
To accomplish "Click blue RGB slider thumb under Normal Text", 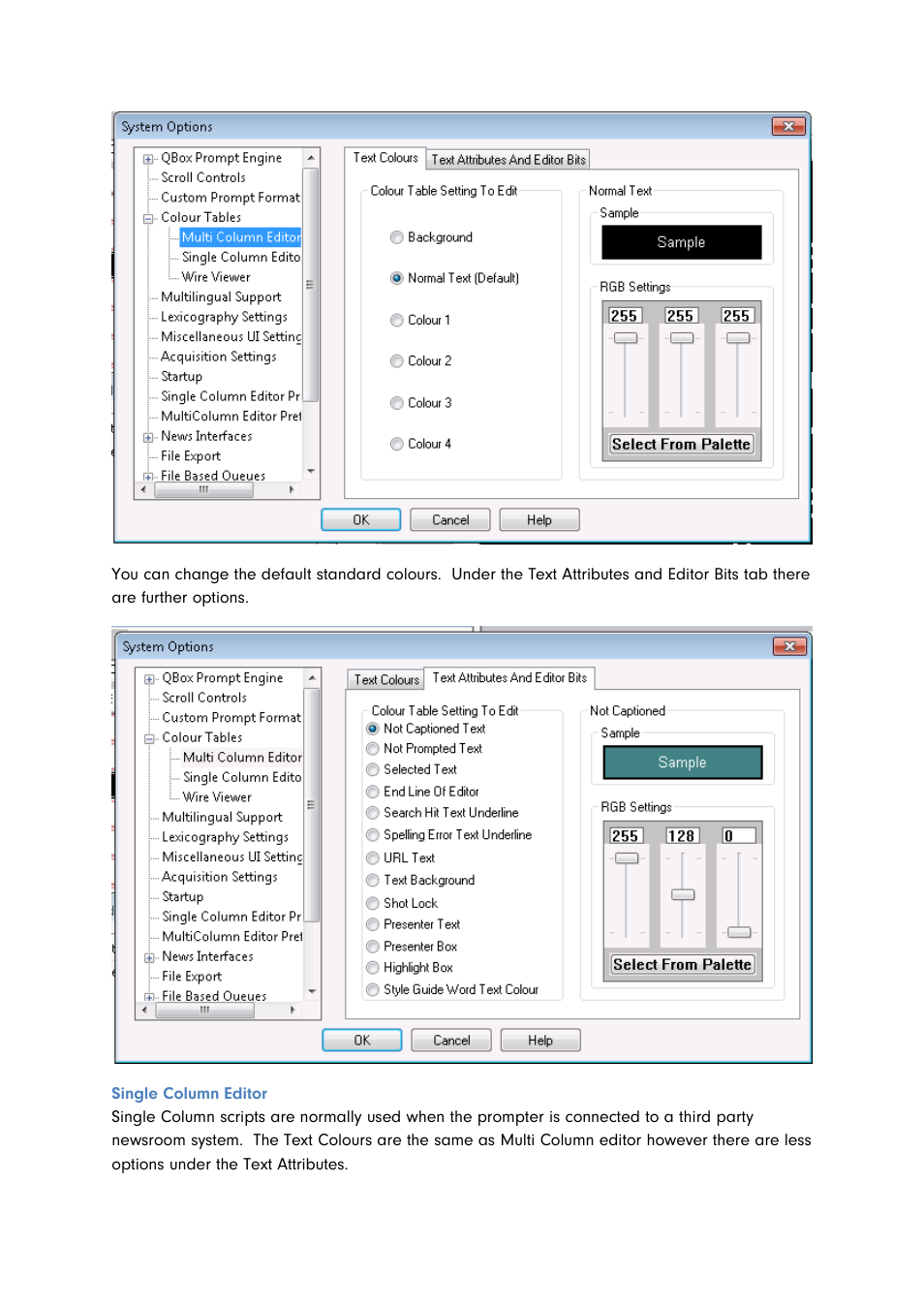I will [738, 338].
